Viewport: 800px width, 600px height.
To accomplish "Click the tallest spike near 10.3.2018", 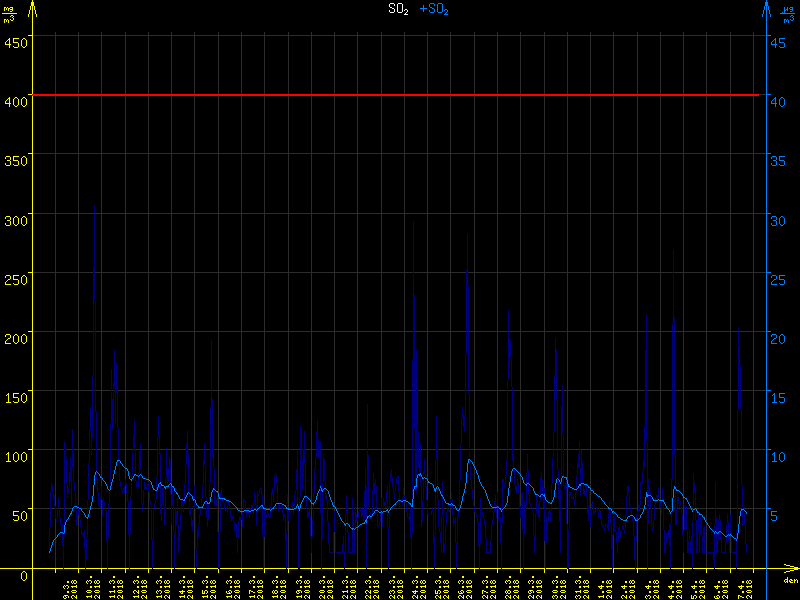I will [95, 210].
